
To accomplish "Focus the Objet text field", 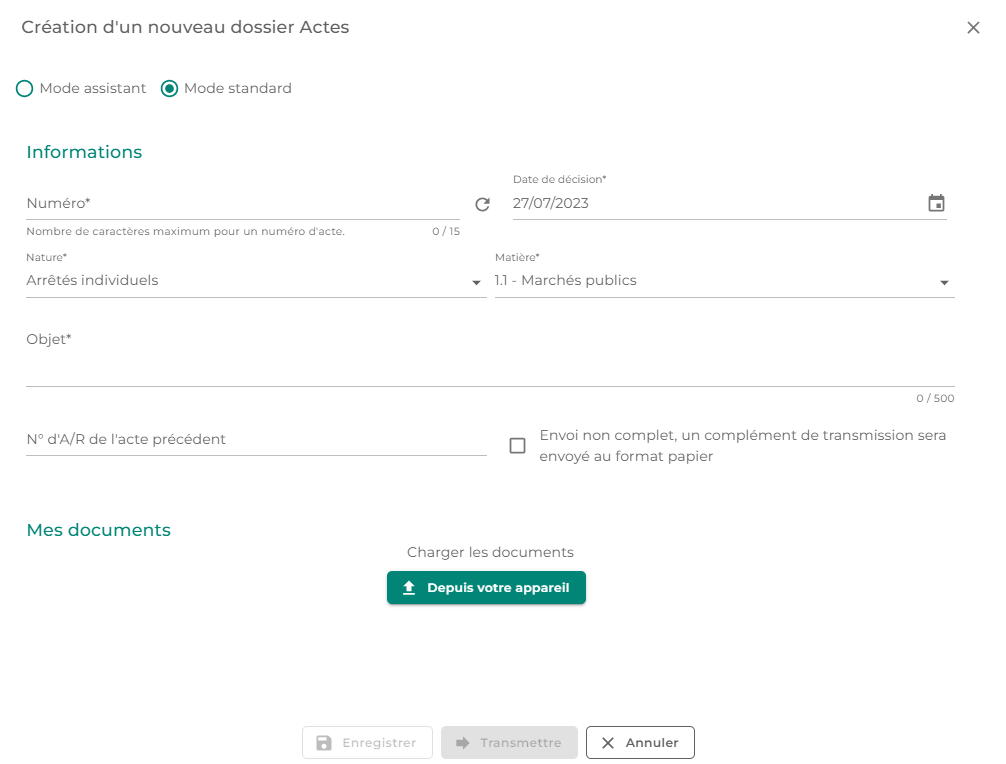I will (490, 366).
